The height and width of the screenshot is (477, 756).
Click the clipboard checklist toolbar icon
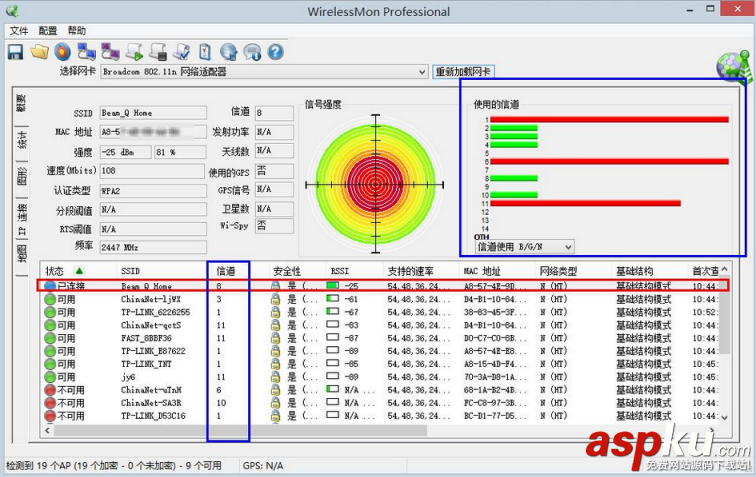pos(205,52)
